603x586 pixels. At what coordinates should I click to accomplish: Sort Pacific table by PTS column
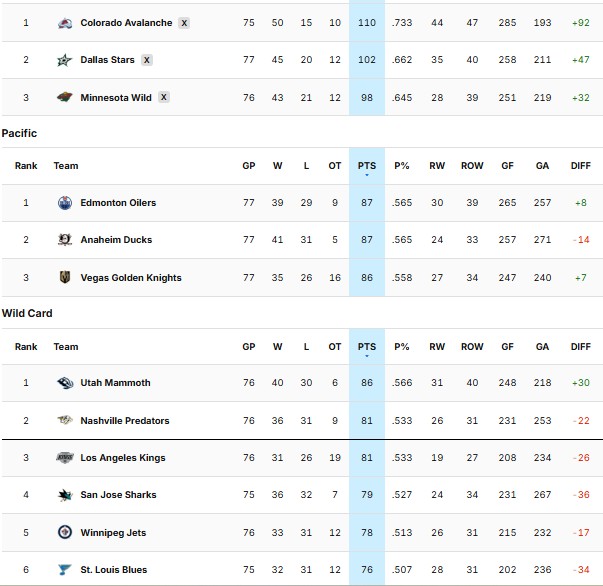pos(366,166)
